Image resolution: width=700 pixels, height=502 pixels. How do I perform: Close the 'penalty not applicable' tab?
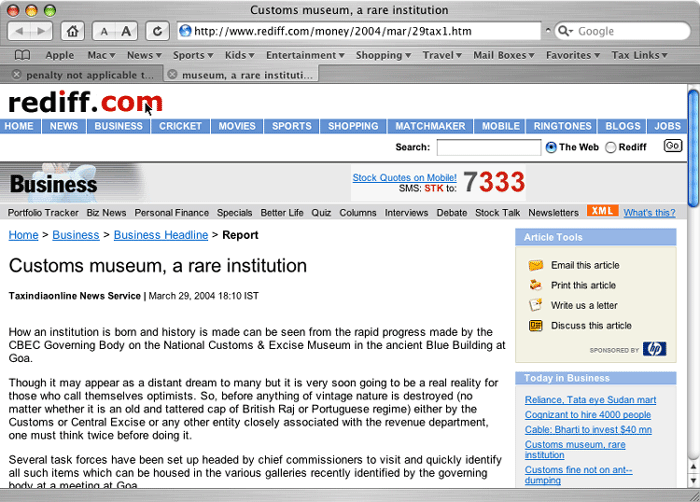coord(16,74)
